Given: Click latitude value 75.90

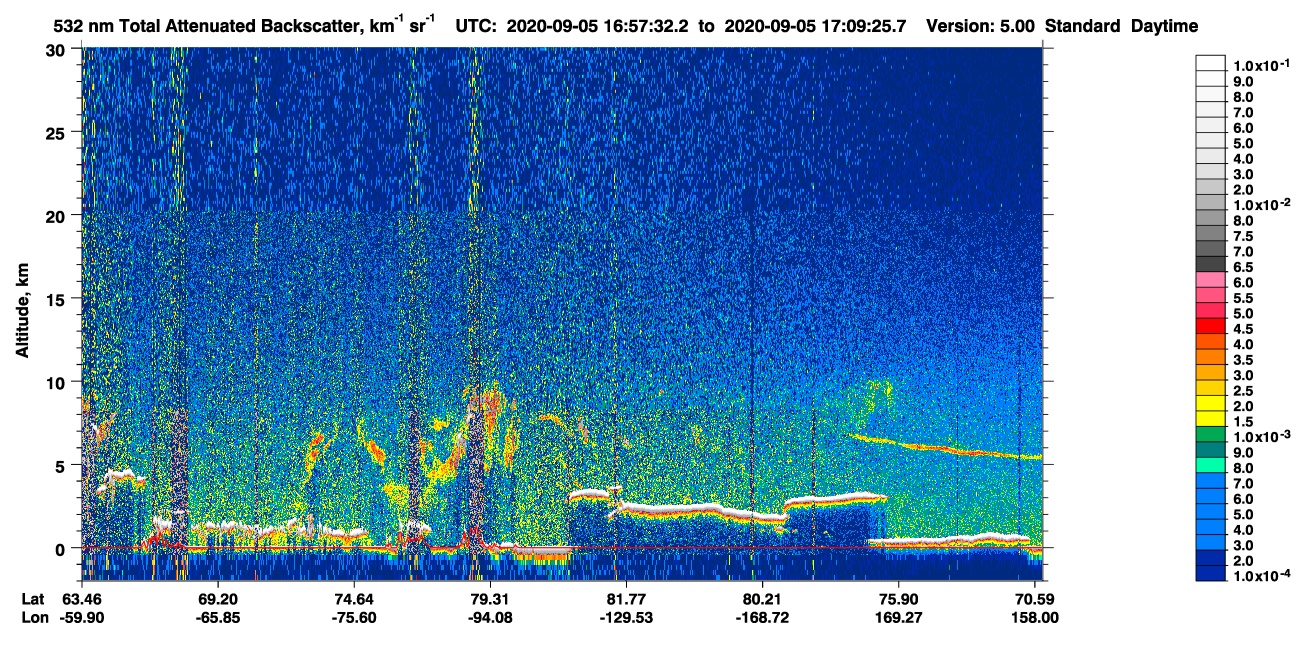Looking at the screenshot, I should tap(898, 599).
